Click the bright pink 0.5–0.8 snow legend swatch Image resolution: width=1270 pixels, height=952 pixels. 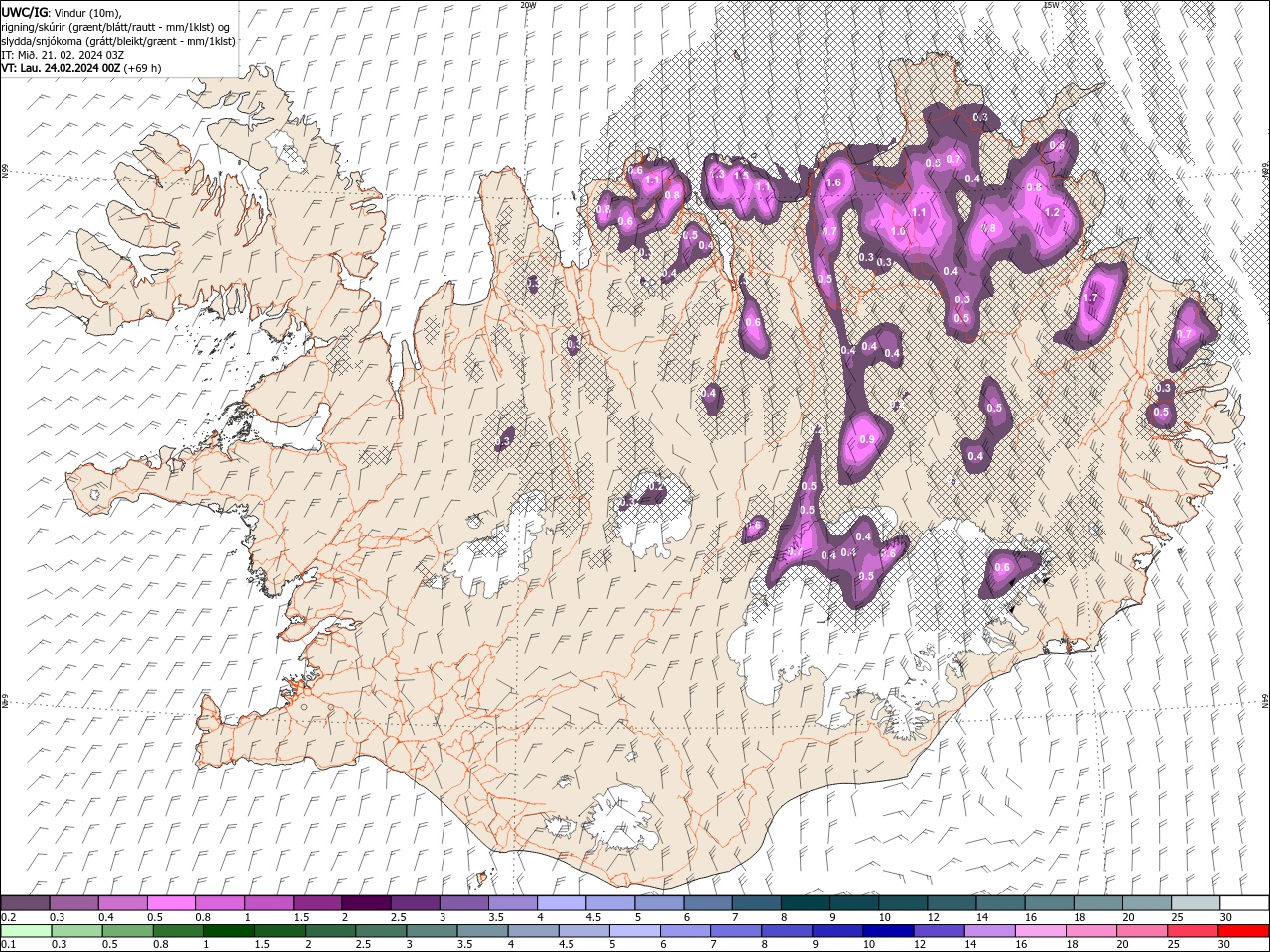(x=172, y=903)
